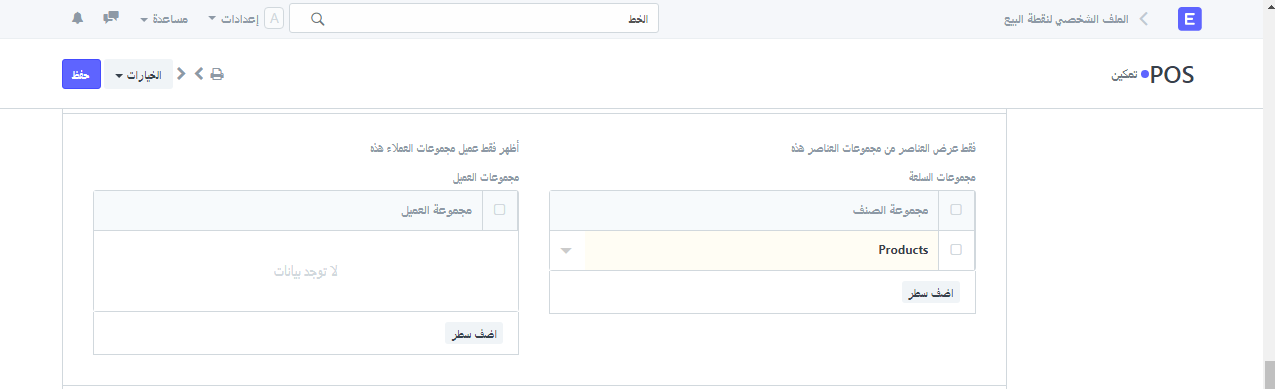The width and height of the screenshot is (1275, 389).
Task: Print the POS profile document
Action: (x=217, y=74)
